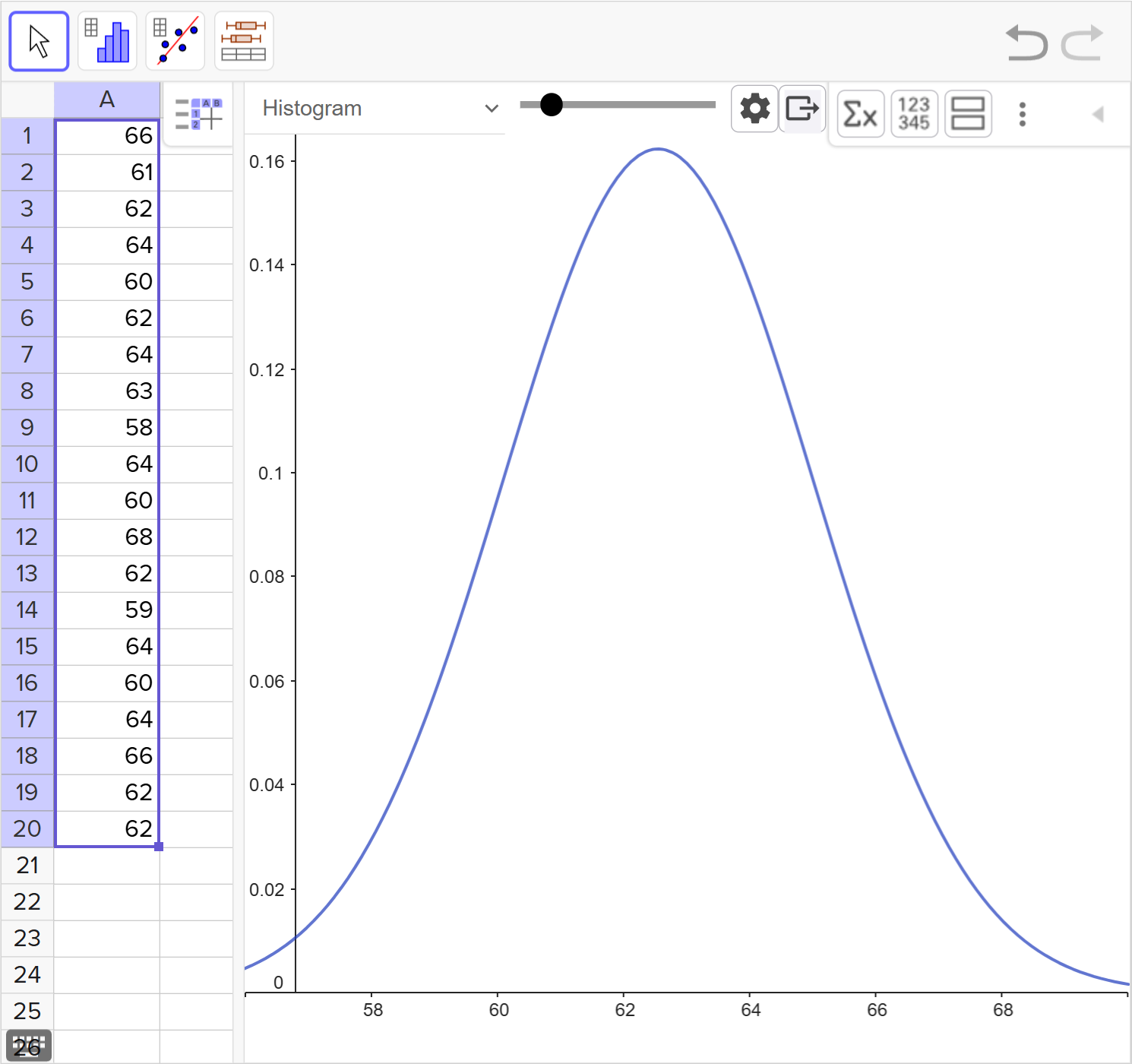Open spreadsheet style bar icon

pos(198,114)
